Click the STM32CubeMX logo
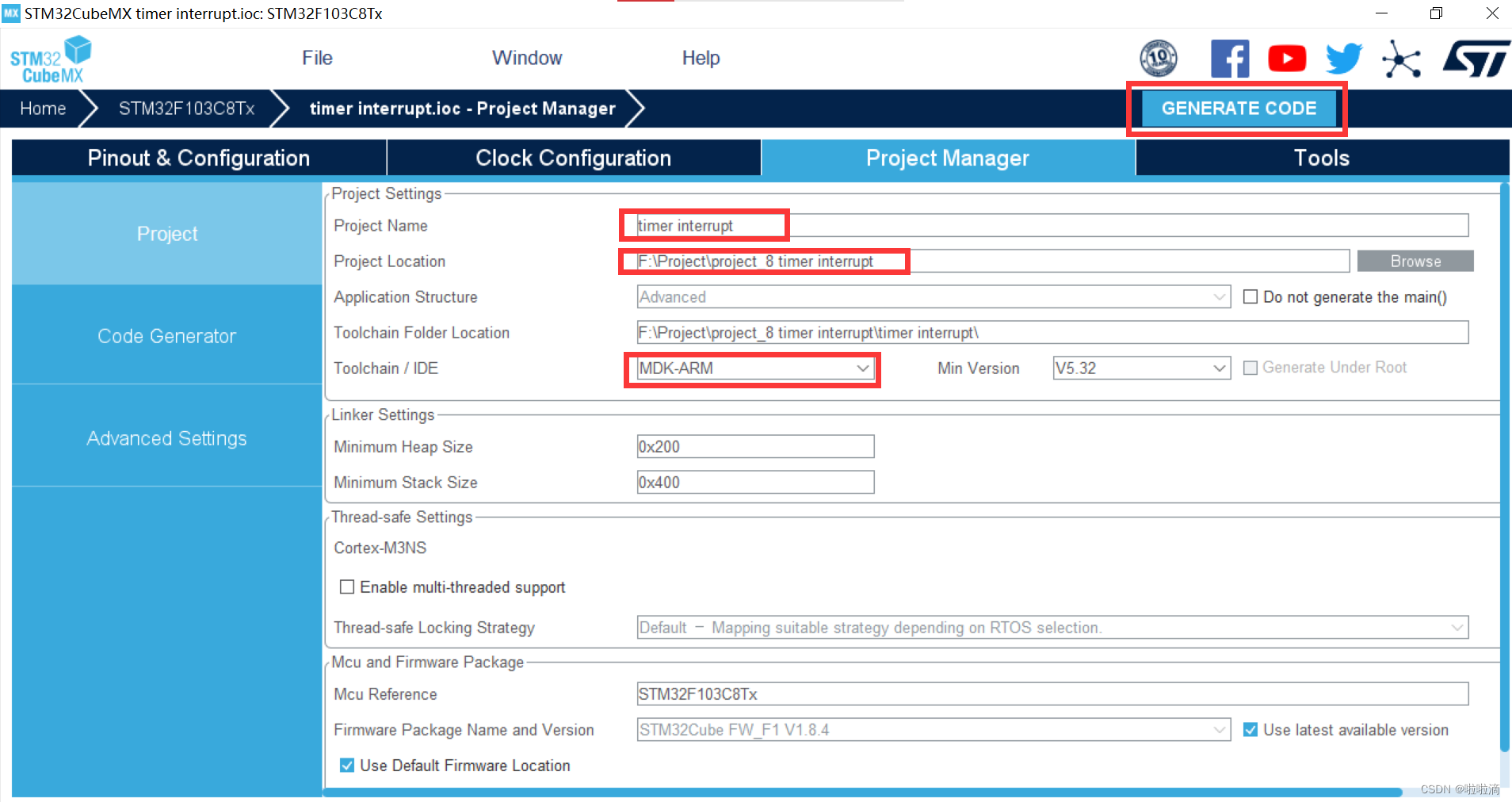Image resolution: width=1512 pixels, height=802 pixels. click(50, 59)
